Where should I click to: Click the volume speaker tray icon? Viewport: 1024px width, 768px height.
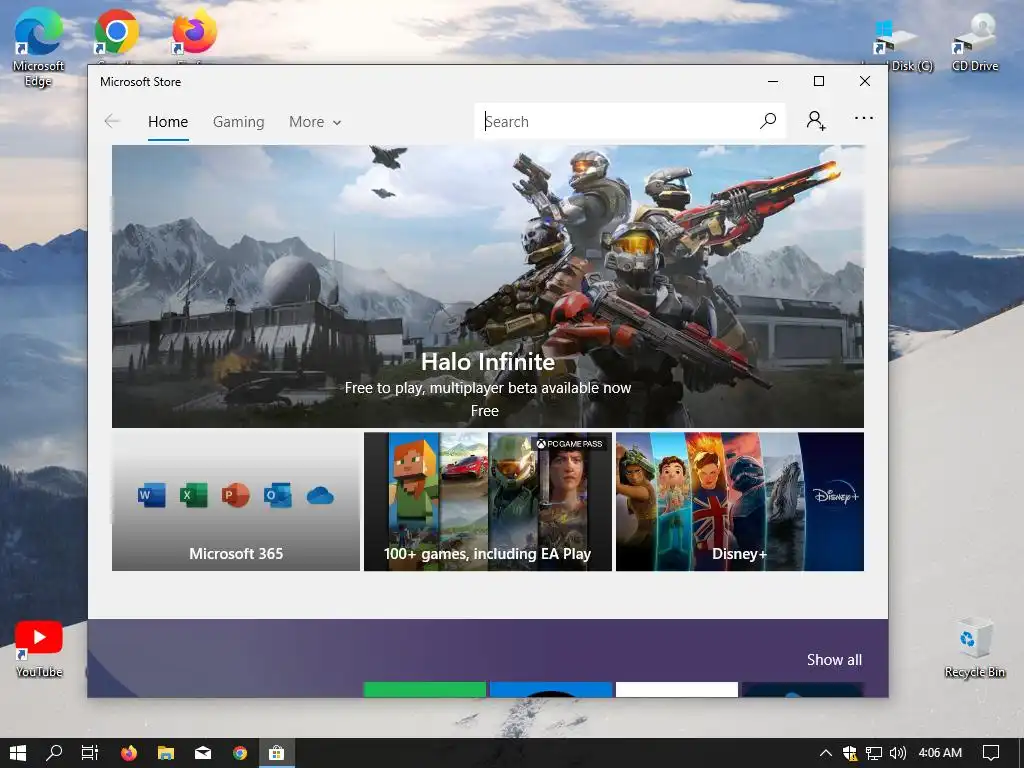coord(897,753)
